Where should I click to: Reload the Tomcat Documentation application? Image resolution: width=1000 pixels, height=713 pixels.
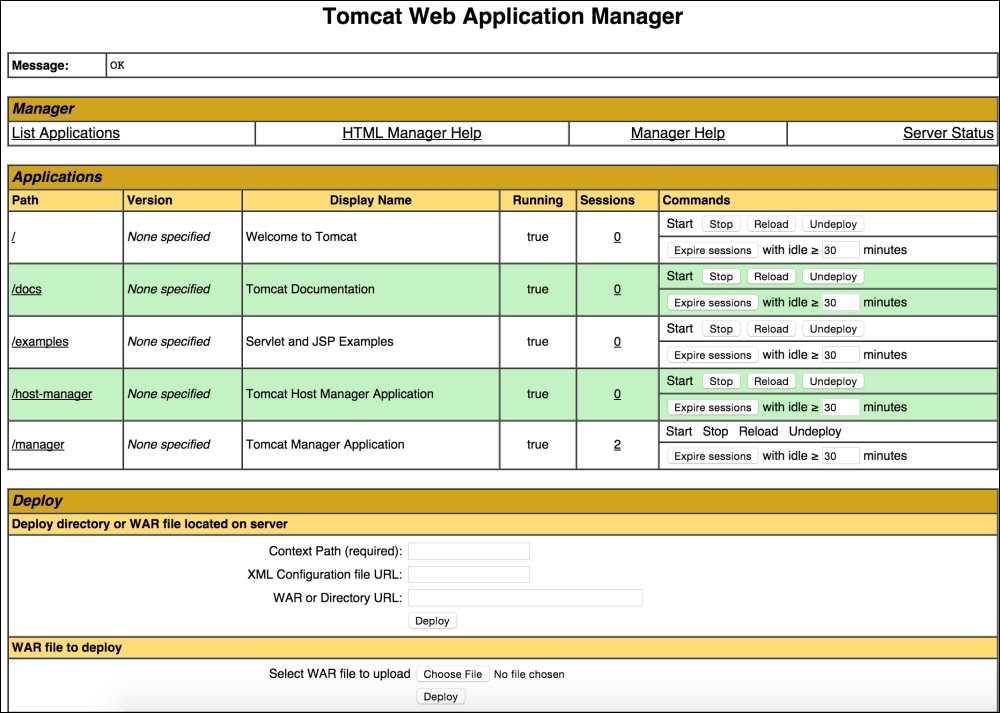pos(771,276)
